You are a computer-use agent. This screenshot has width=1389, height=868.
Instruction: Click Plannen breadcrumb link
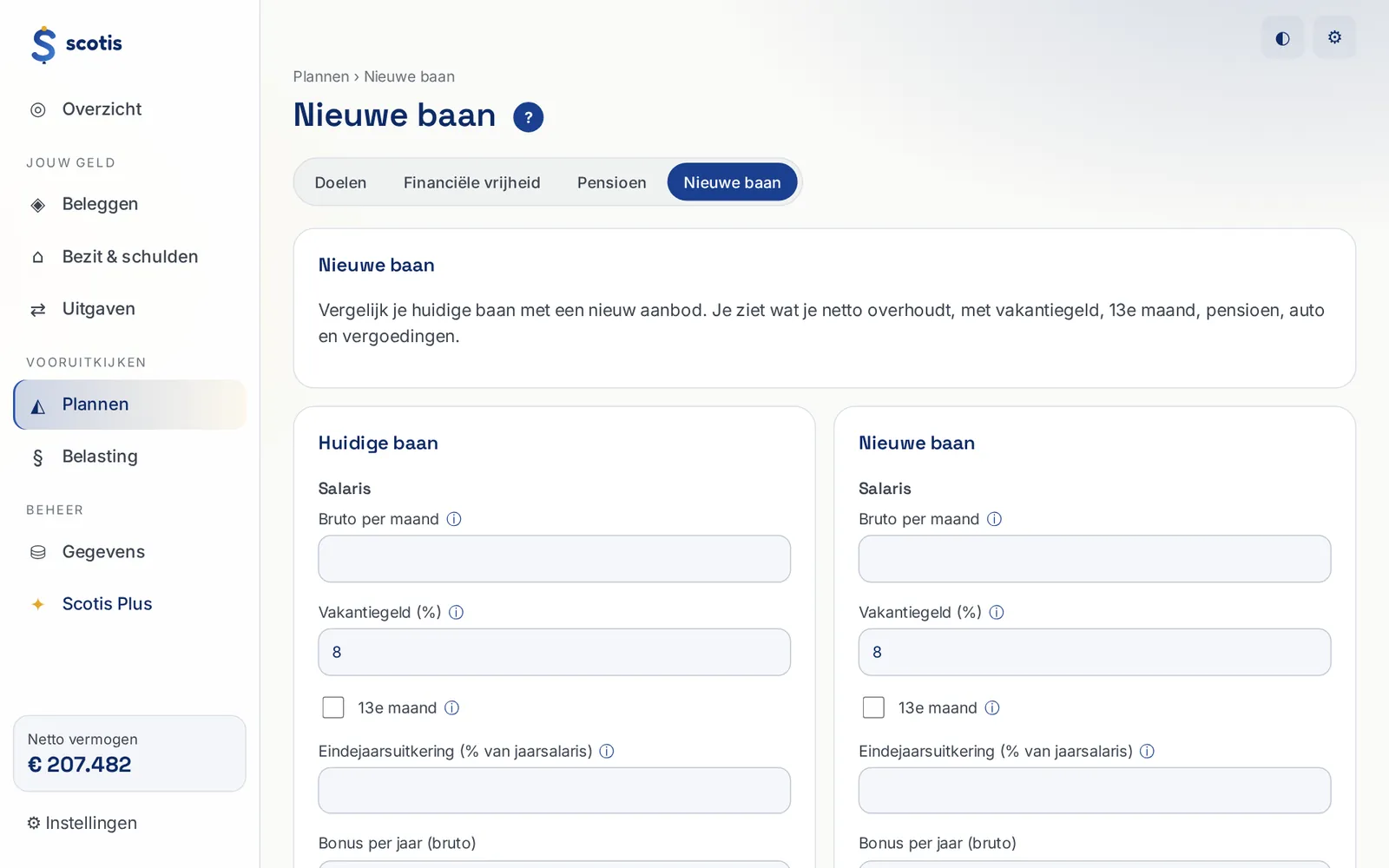pos(320,76)
